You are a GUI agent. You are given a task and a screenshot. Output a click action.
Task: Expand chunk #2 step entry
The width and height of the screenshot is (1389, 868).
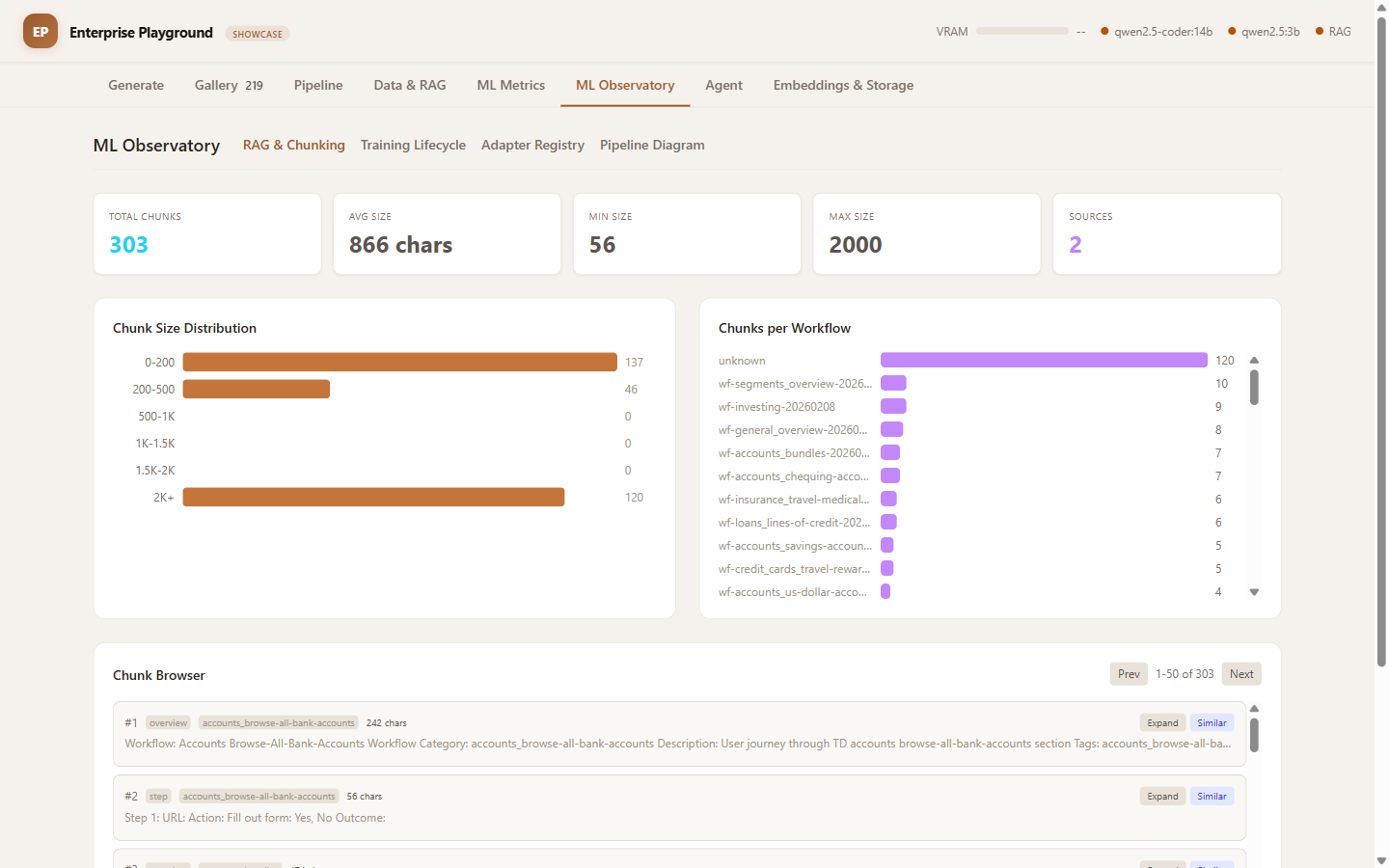coord(1162,797)
